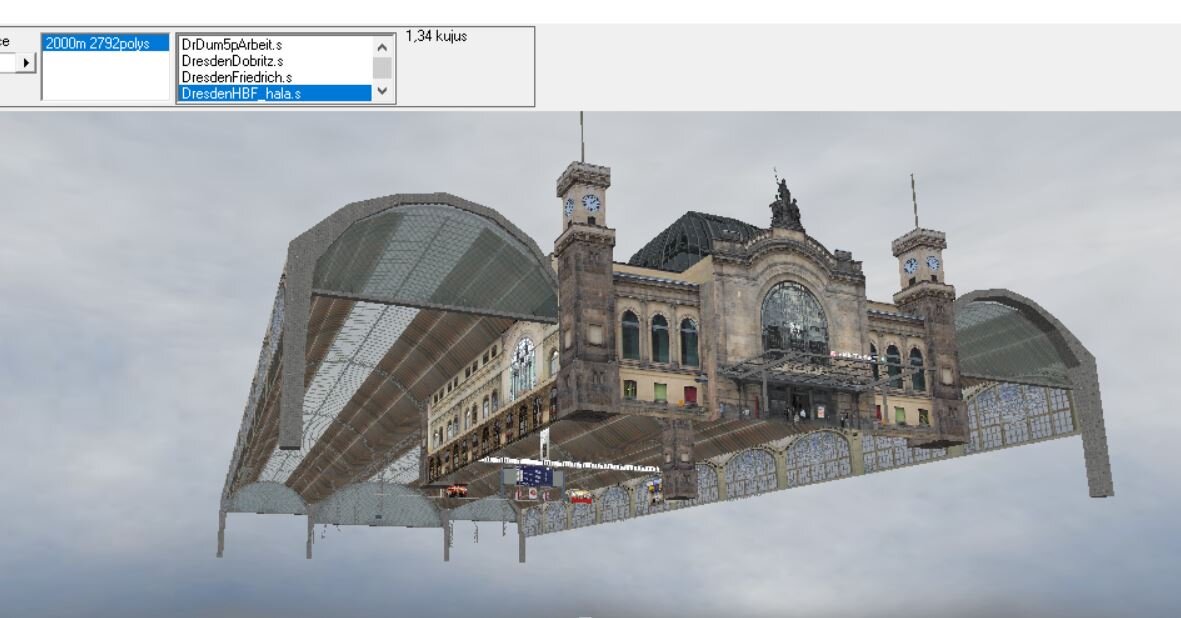Select the DrDum5pArbeit.s list entry
Screen dimensions: 1181x618
(x=275, y=44)
